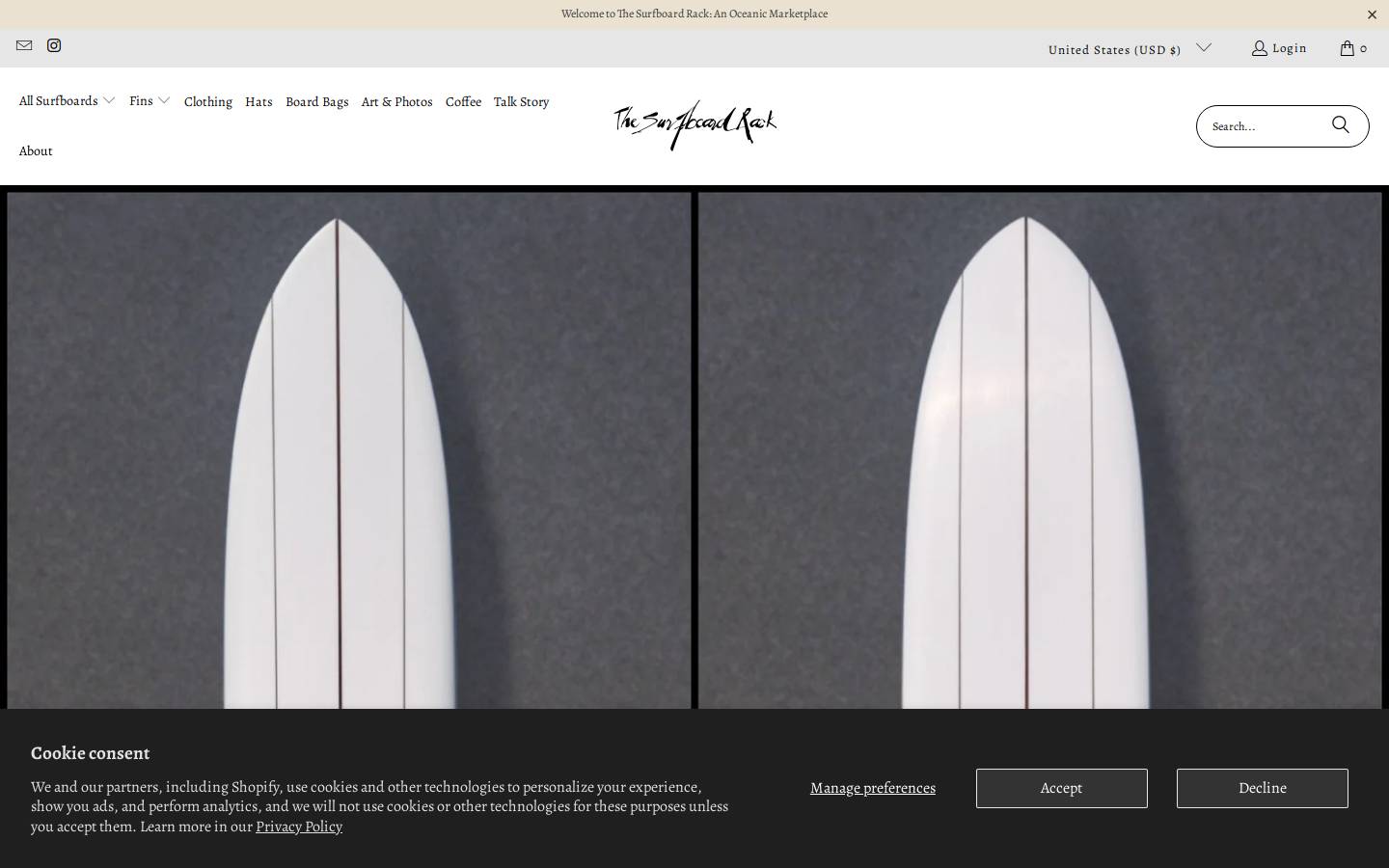Click The Surfboard Rack logo

(x=694, y=125)
